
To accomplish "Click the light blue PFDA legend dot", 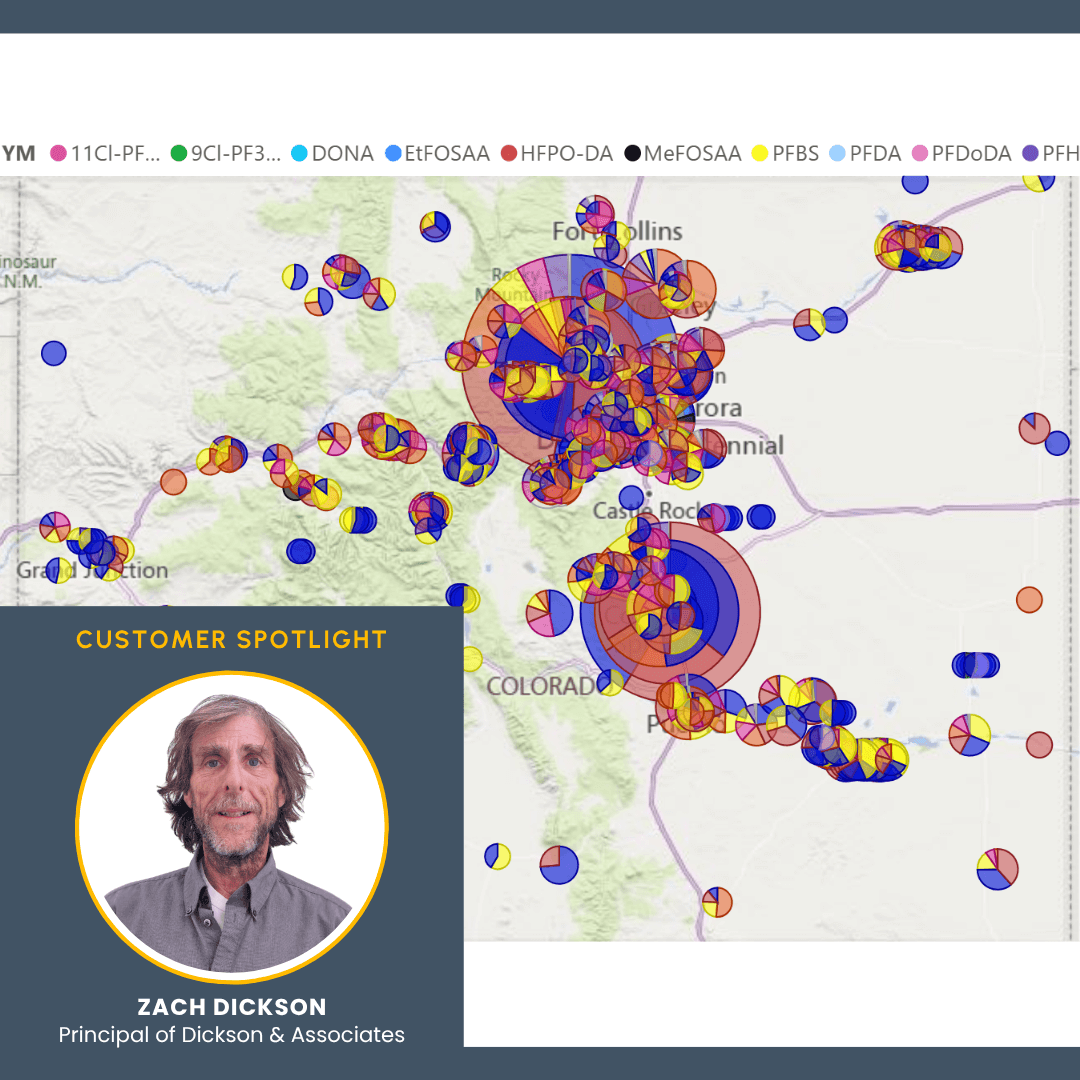I will pos(838,153).
